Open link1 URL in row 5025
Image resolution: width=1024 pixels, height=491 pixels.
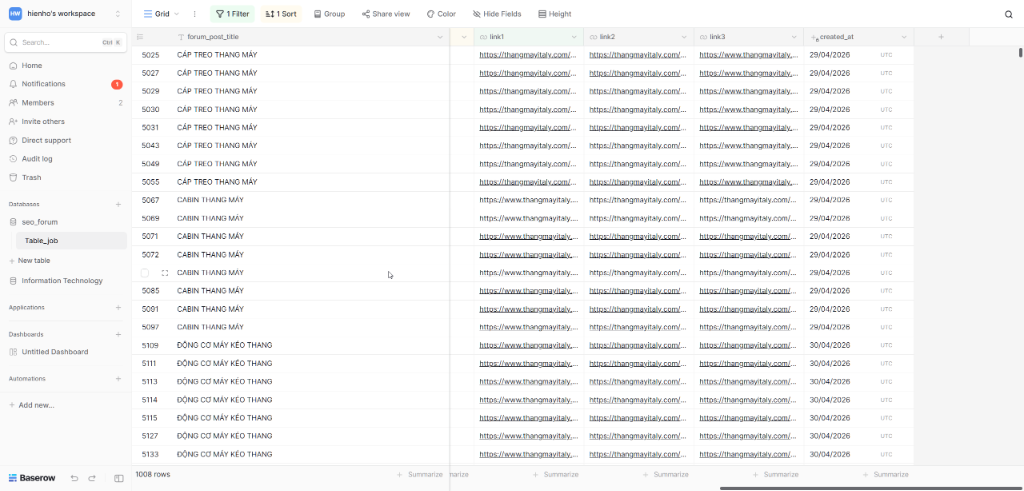[x=528, y=55]
